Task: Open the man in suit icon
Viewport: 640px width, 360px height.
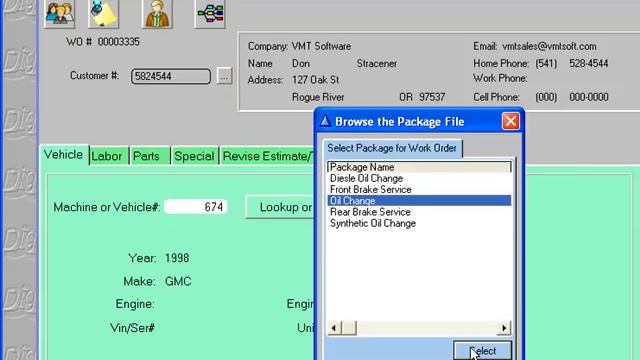Action: click(x=157, y=13)
